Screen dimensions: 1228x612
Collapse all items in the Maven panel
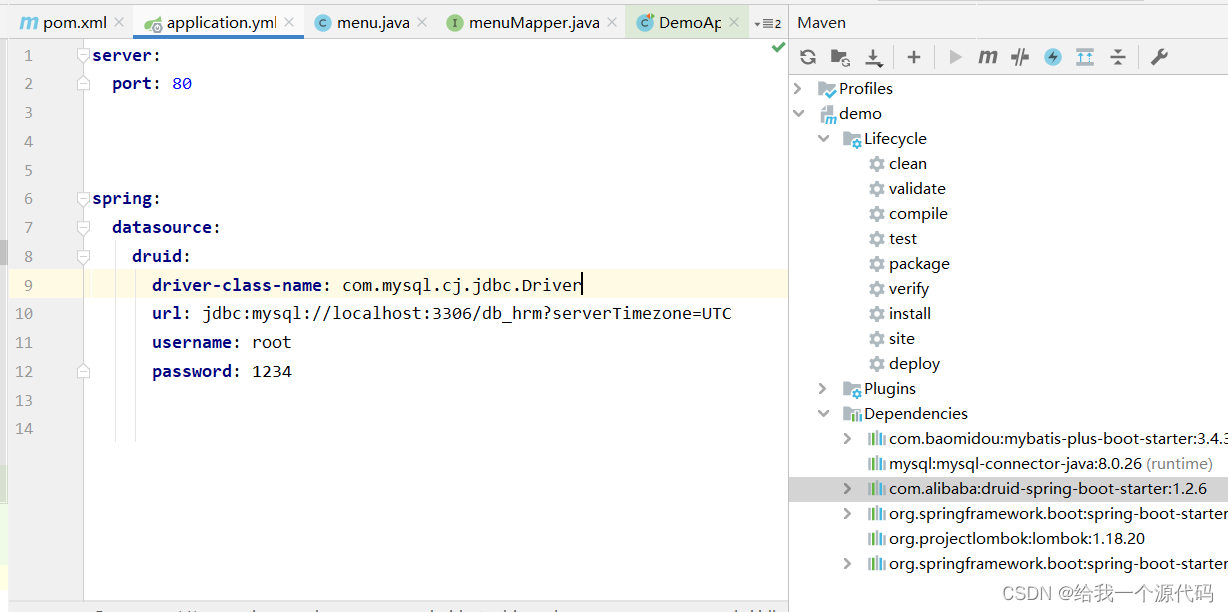point(1118,57)
